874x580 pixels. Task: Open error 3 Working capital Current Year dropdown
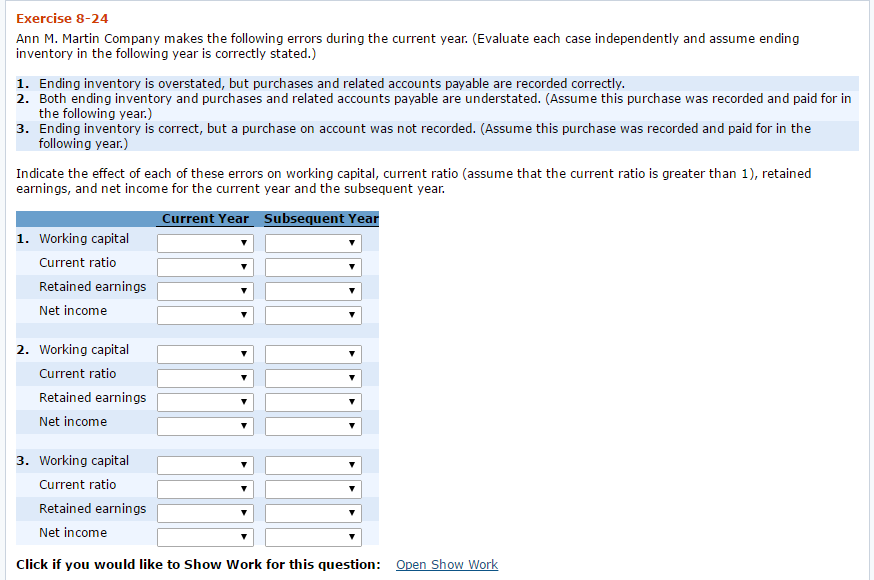click(x=205, y=465)
